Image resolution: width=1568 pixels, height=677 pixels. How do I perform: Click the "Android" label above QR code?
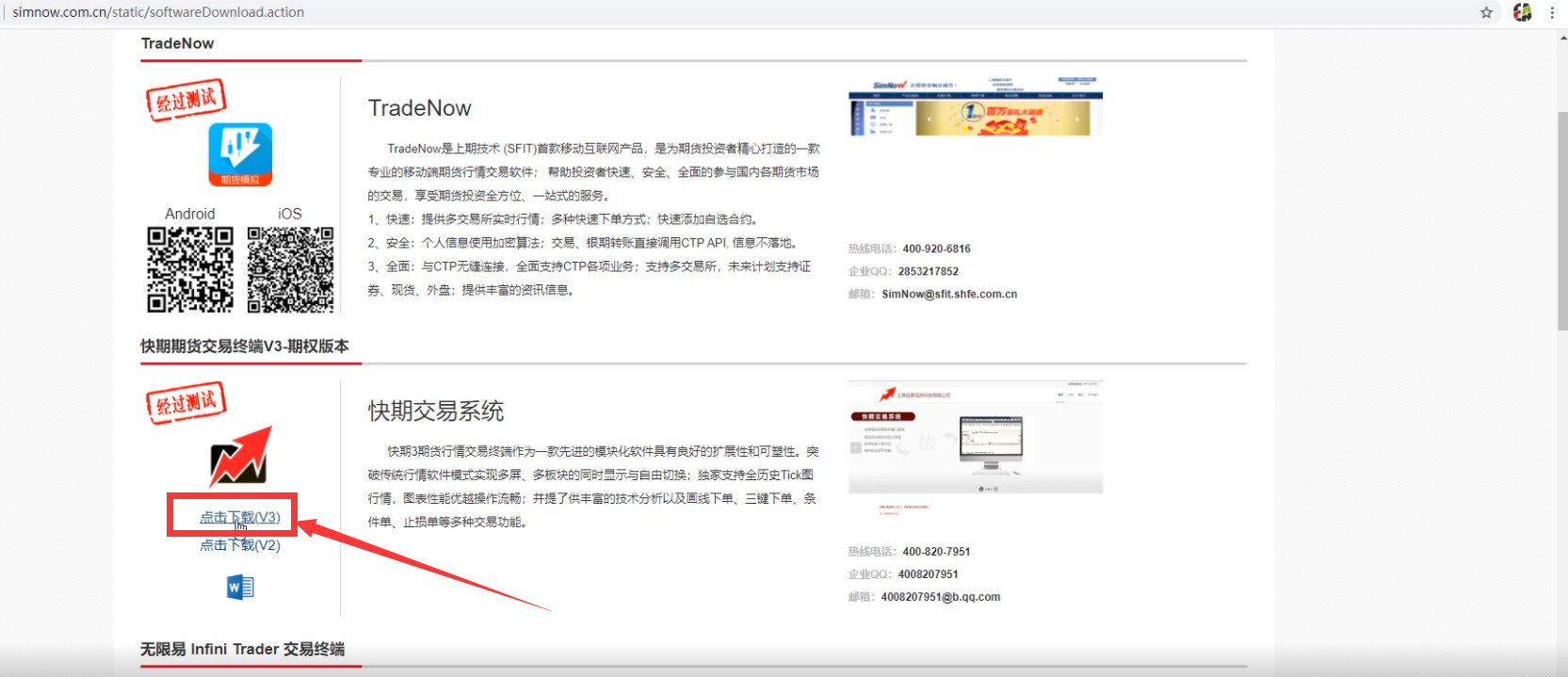(190, 214)
